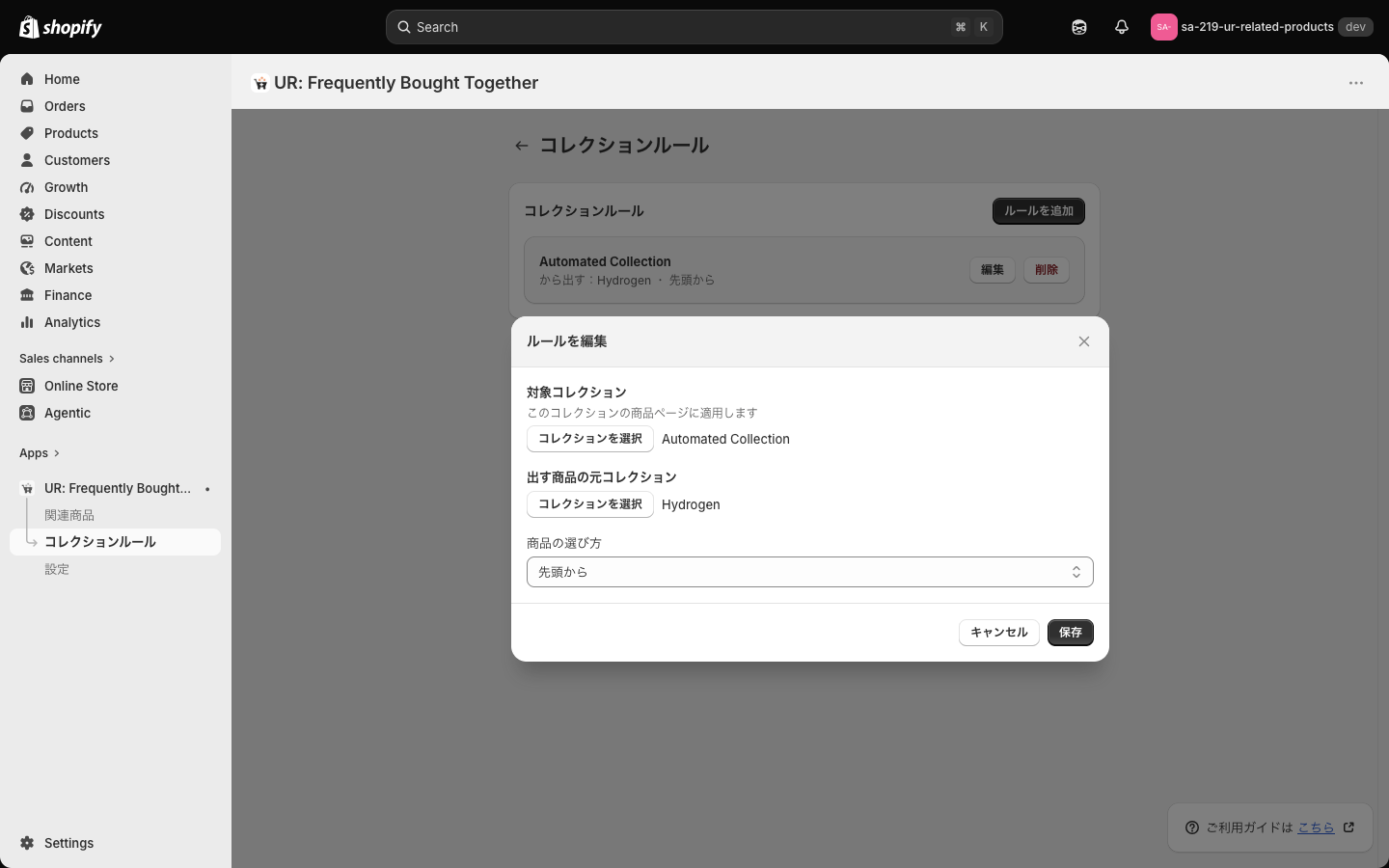Click the Content icon in sidebar

click(x=27, y=241)
